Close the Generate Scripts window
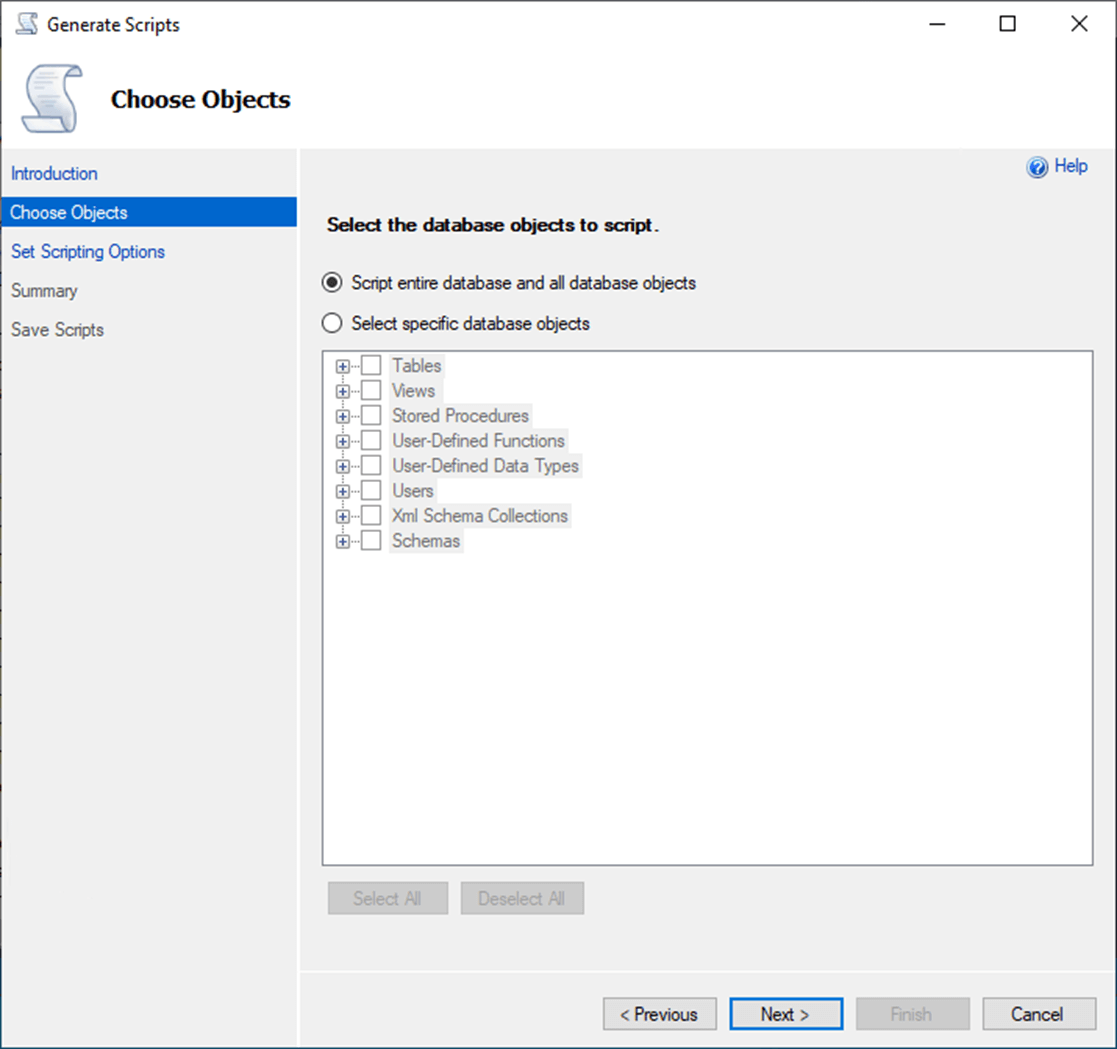Image resolution: width=1117 pixels, height=1049 pixels. [x=1079, y=24]
